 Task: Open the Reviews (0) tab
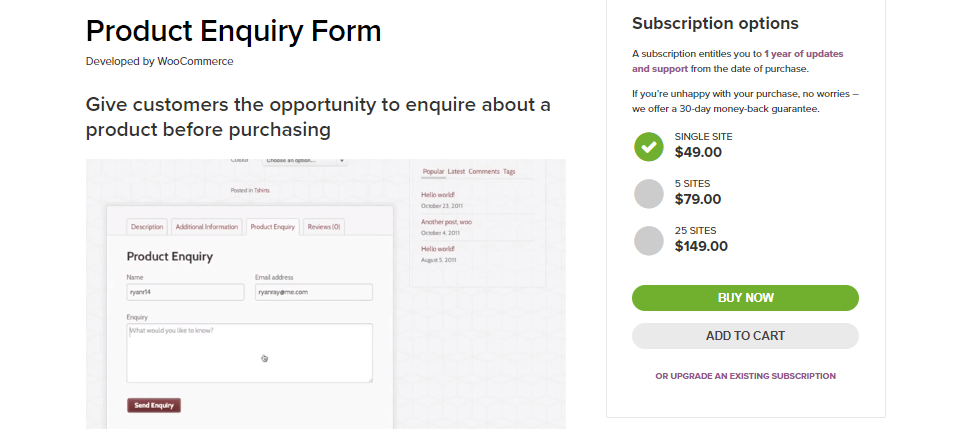(323, 227)
